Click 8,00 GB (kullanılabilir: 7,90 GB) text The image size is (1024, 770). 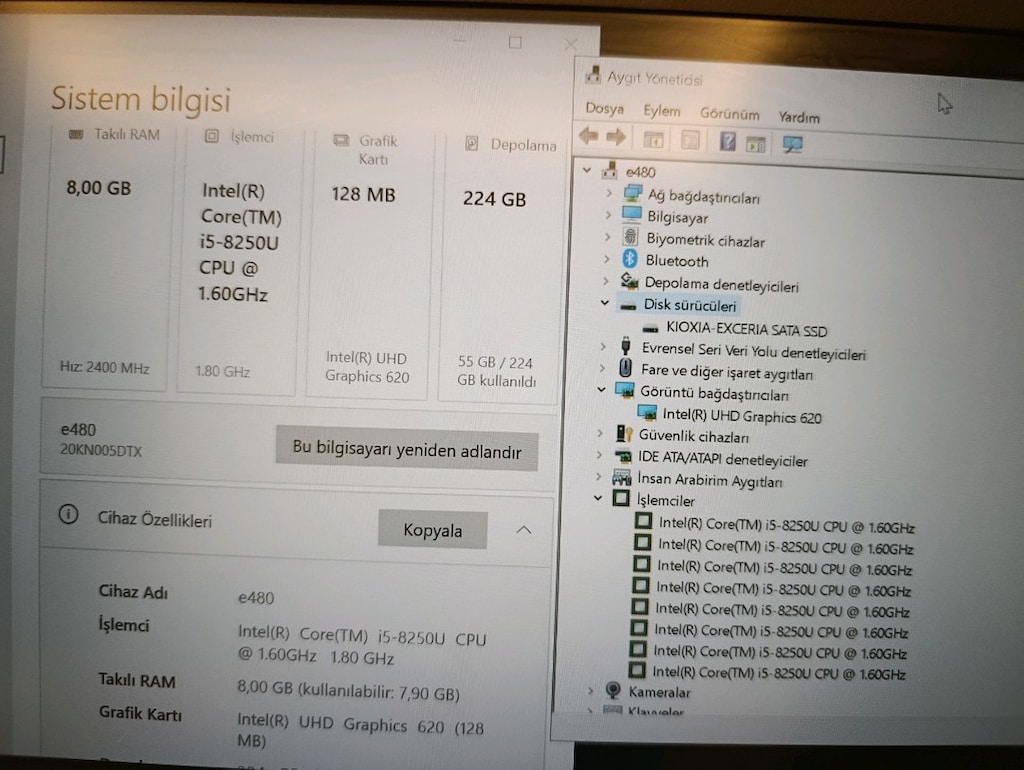(x=348, y=690)
